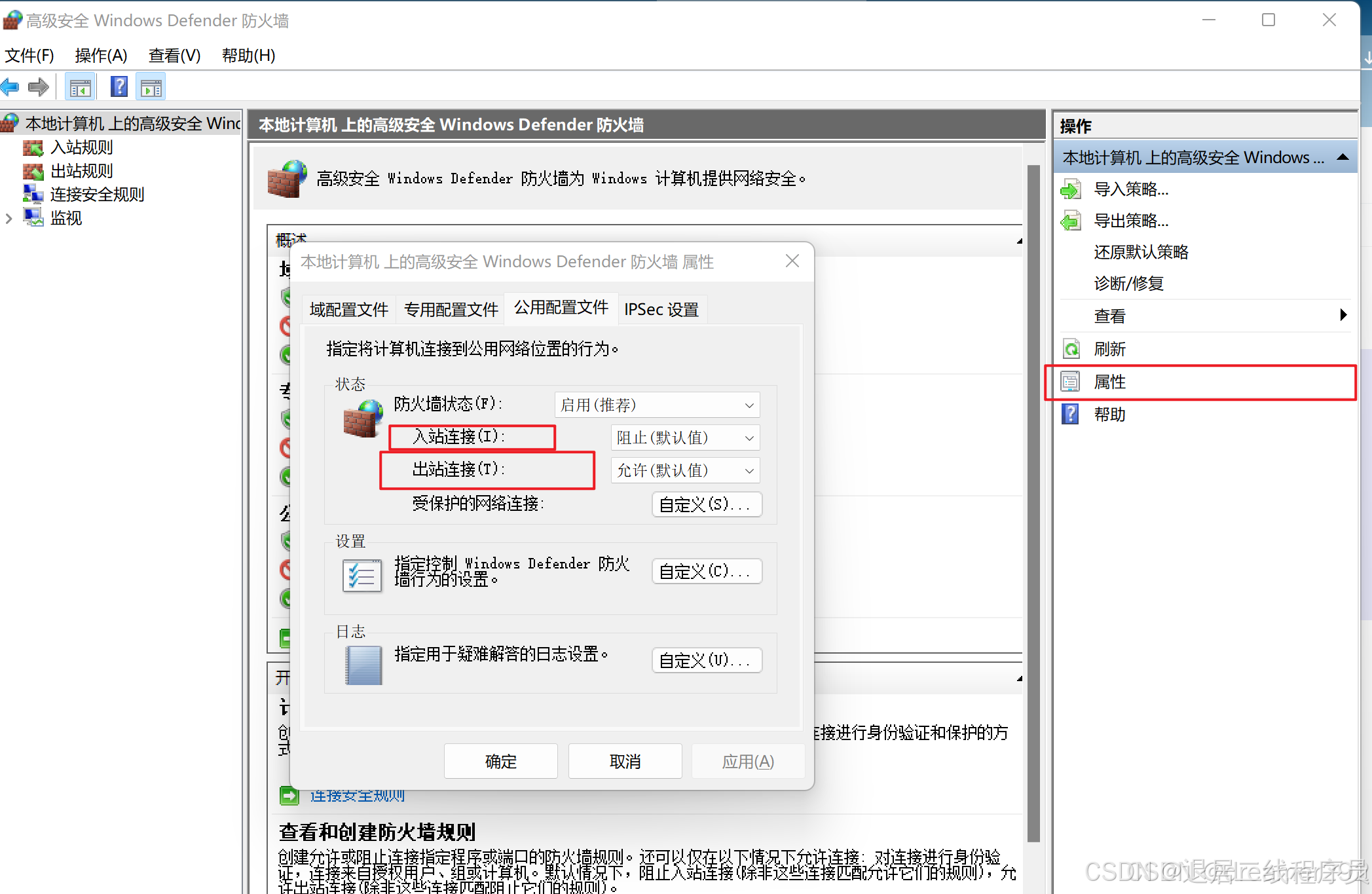Open the Action (操作) menu

pyautogui.click(x=101, y=56)
